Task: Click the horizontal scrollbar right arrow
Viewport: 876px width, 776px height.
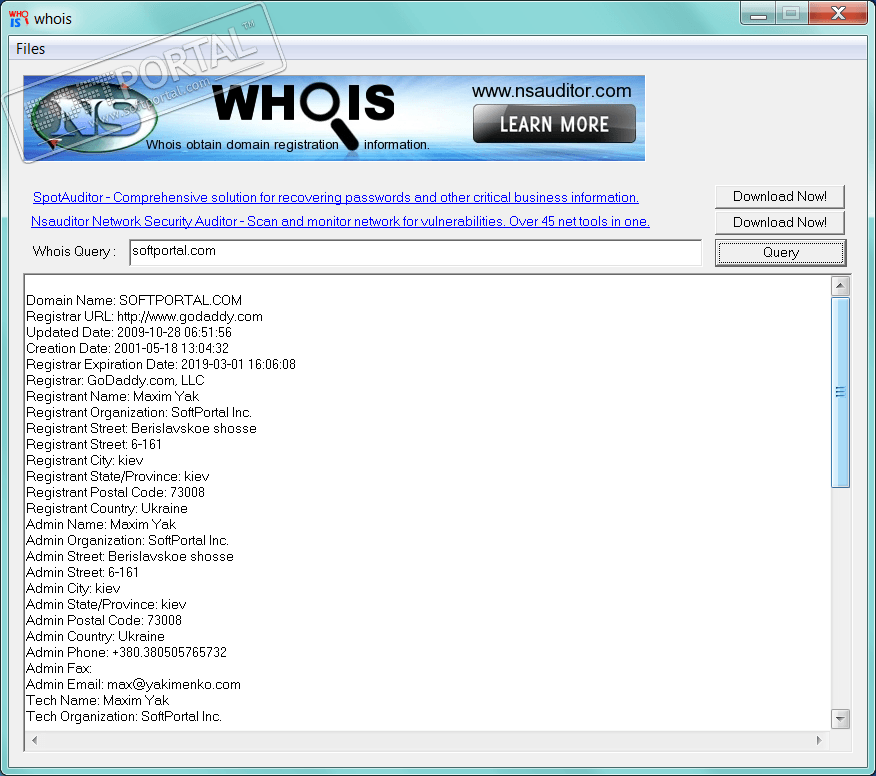Action: point(819,740)
